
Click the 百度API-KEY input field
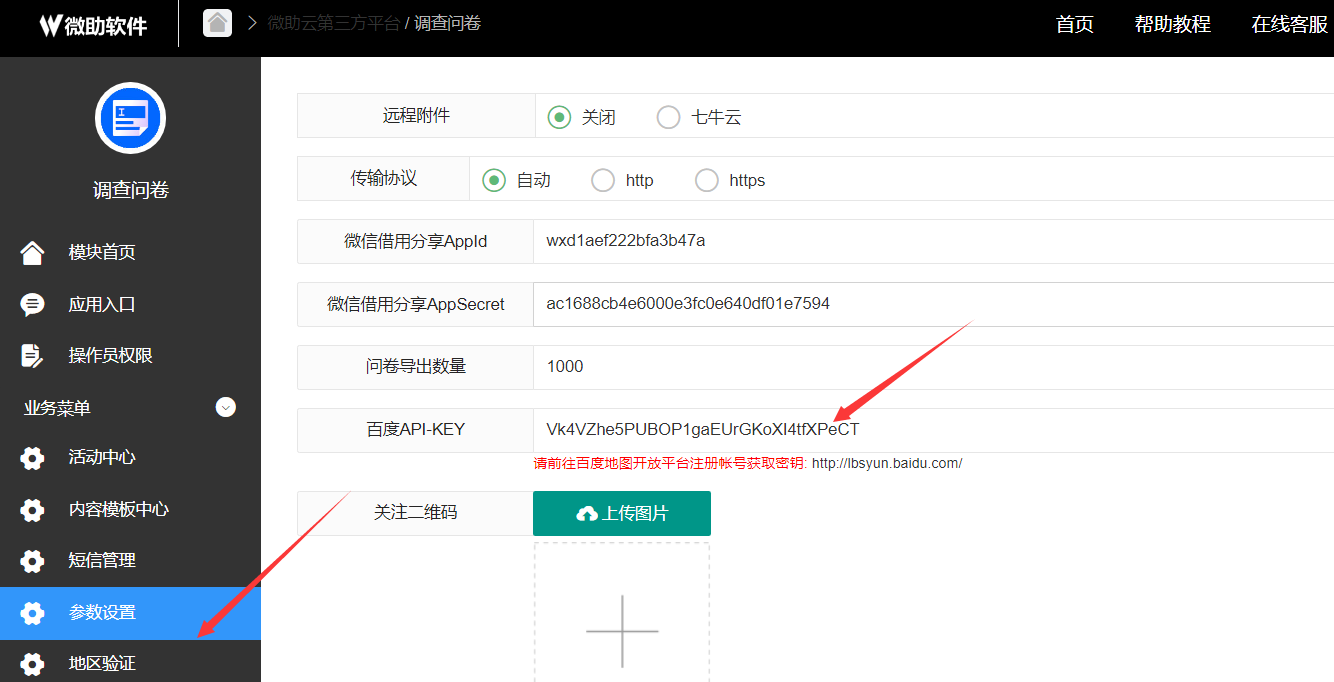[x=933, y=430]
